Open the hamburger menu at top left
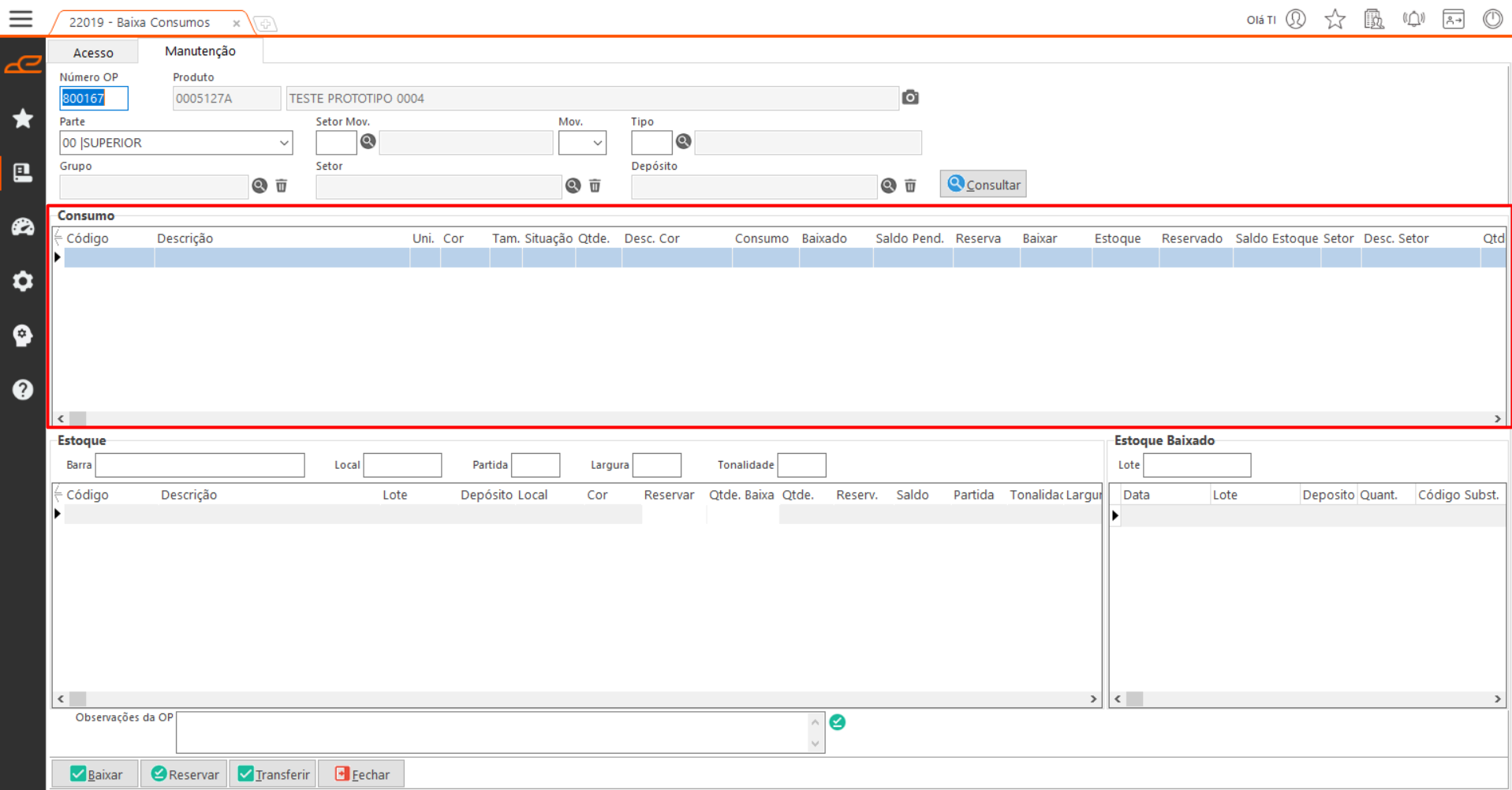Screen dimensions: 1512x790 [x=21, y=19]
